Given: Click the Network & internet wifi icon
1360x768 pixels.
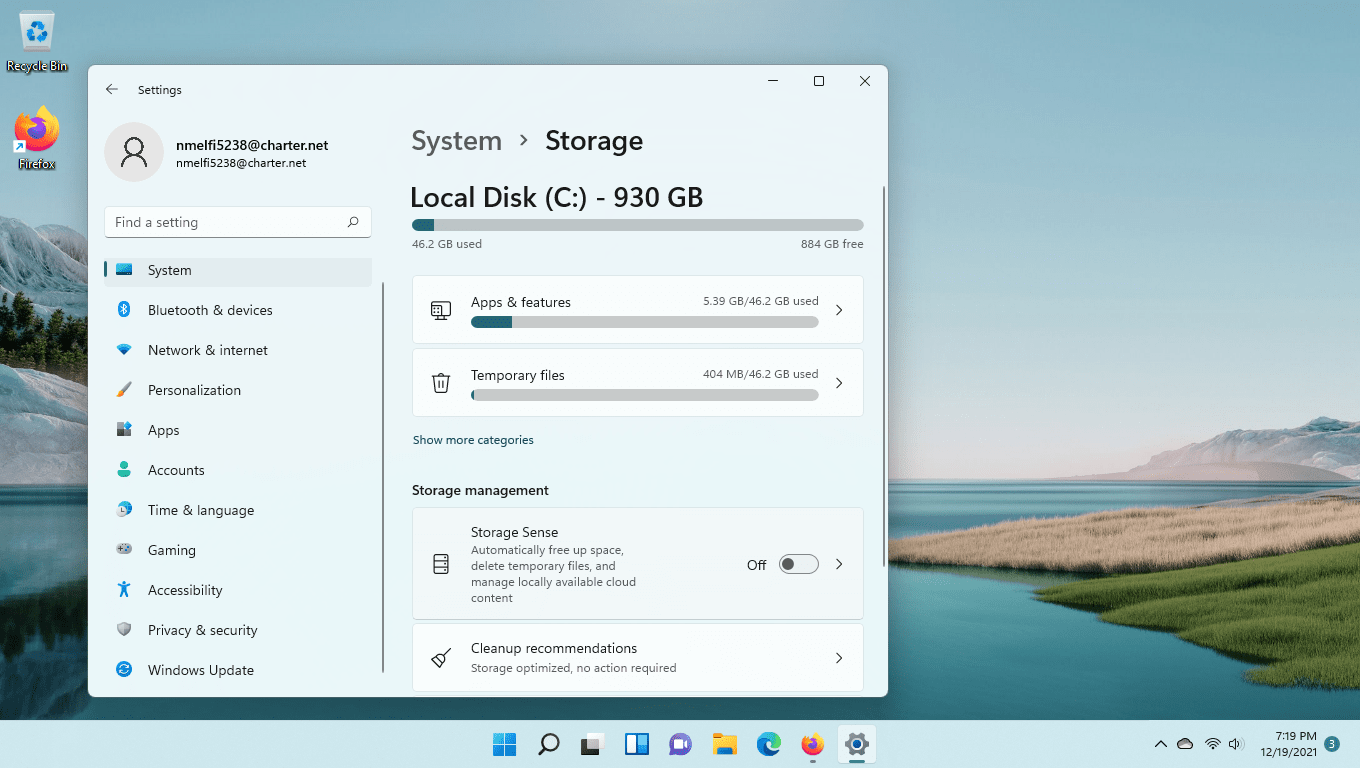Looking at the screenshot, I should click(x=124, y=350).
